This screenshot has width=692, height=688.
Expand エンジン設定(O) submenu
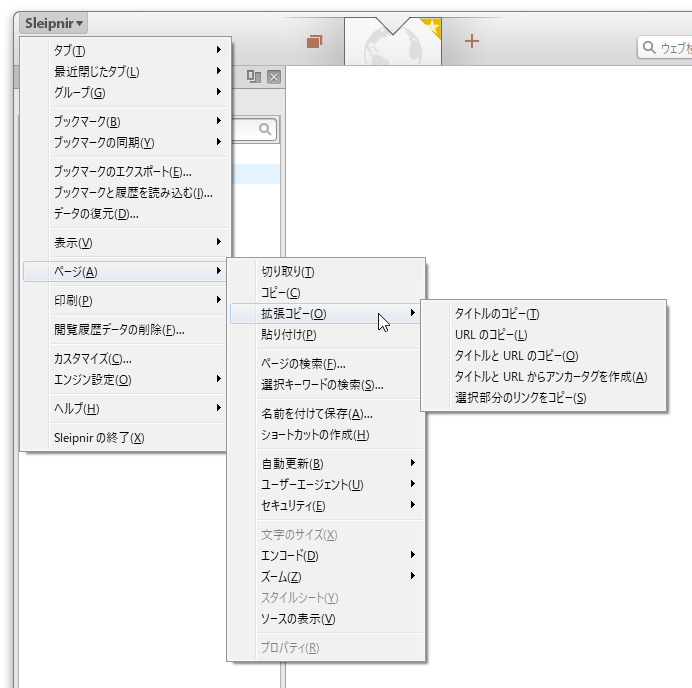point(125,380)
